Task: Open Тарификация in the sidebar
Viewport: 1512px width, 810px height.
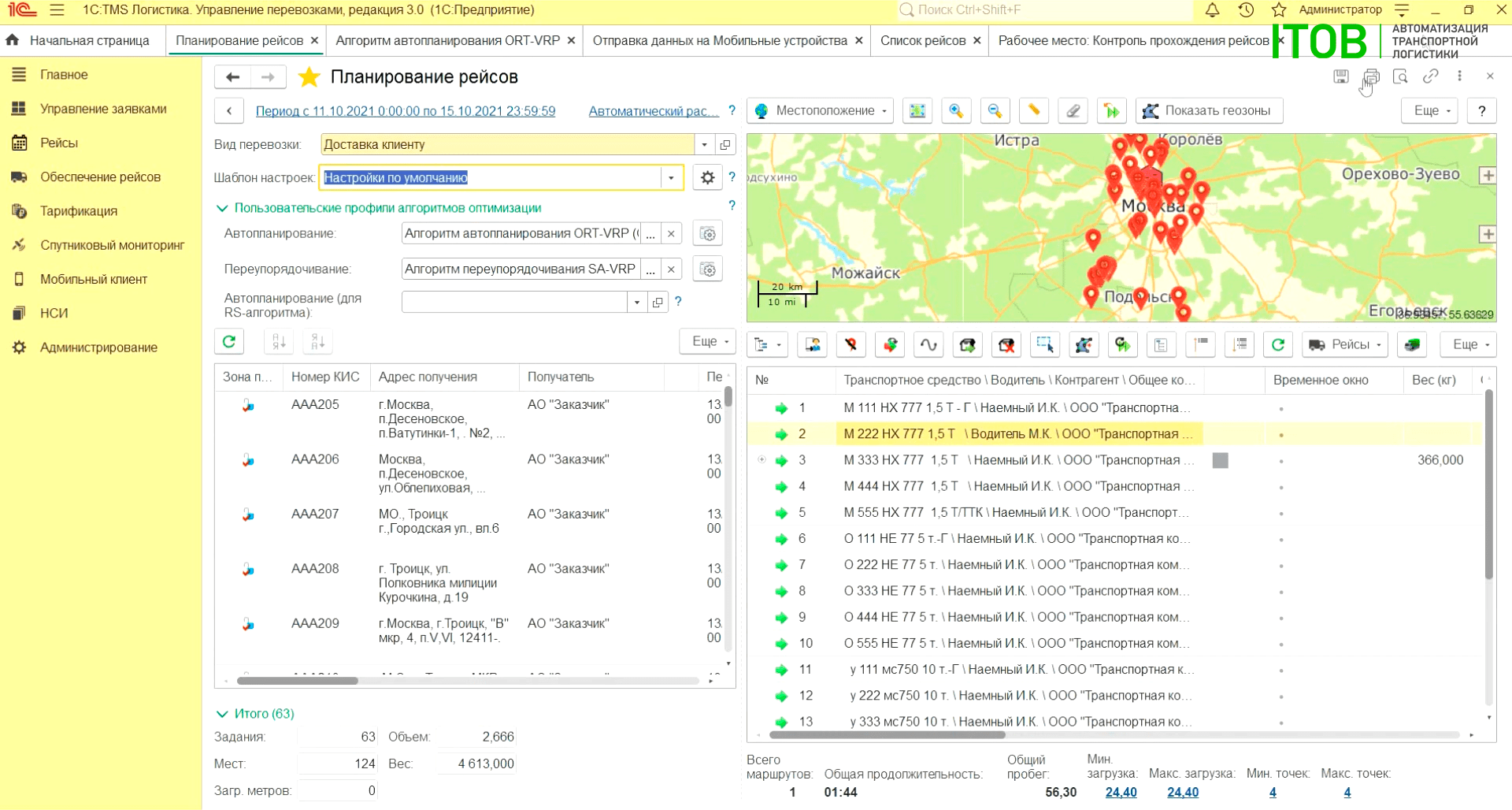Action: (x=79, y=212)
